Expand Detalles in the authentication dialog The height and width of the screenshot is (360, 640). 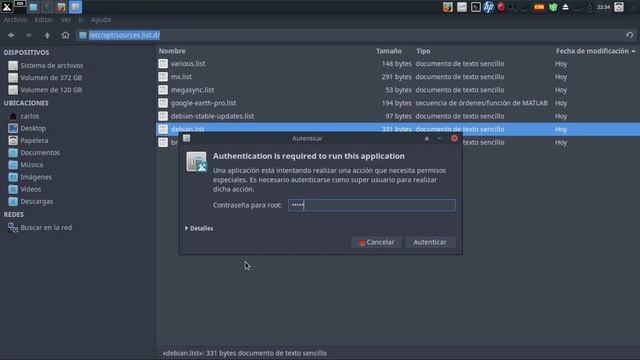[x=199, y=228]
